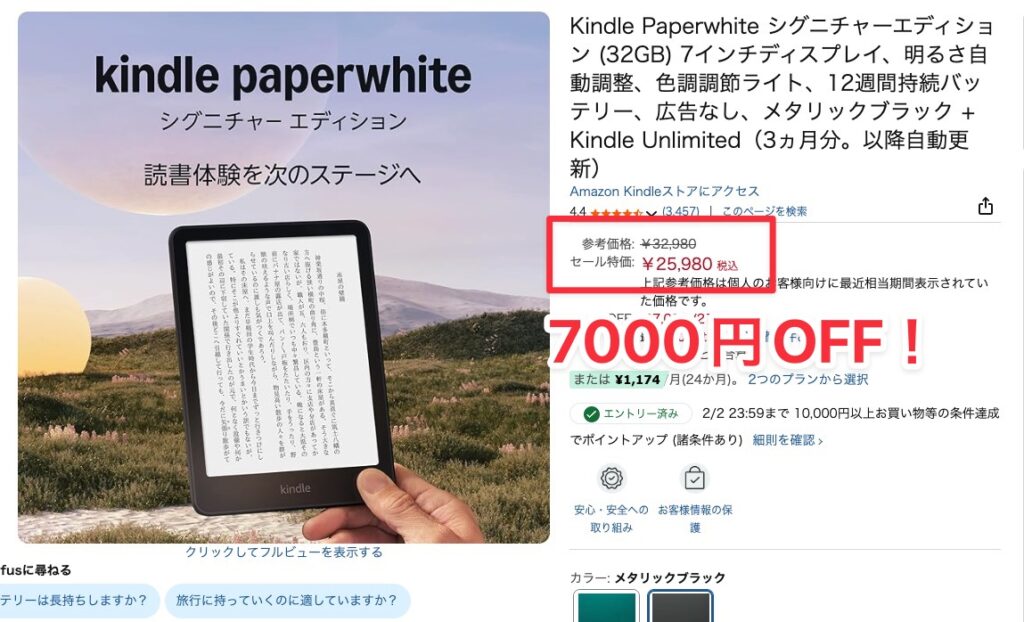
Task: Select the green color swatch
Action: coord(607,606)
